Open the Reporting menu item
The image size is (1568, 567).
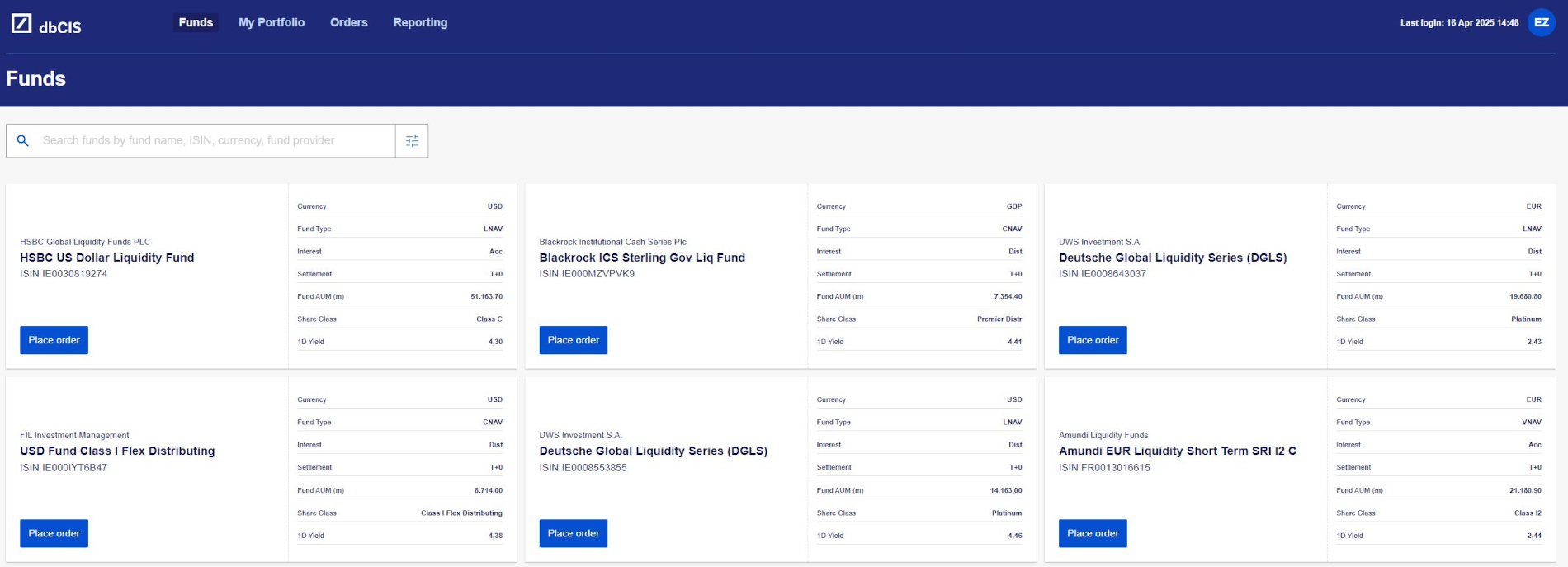click(x=420, y=23)
